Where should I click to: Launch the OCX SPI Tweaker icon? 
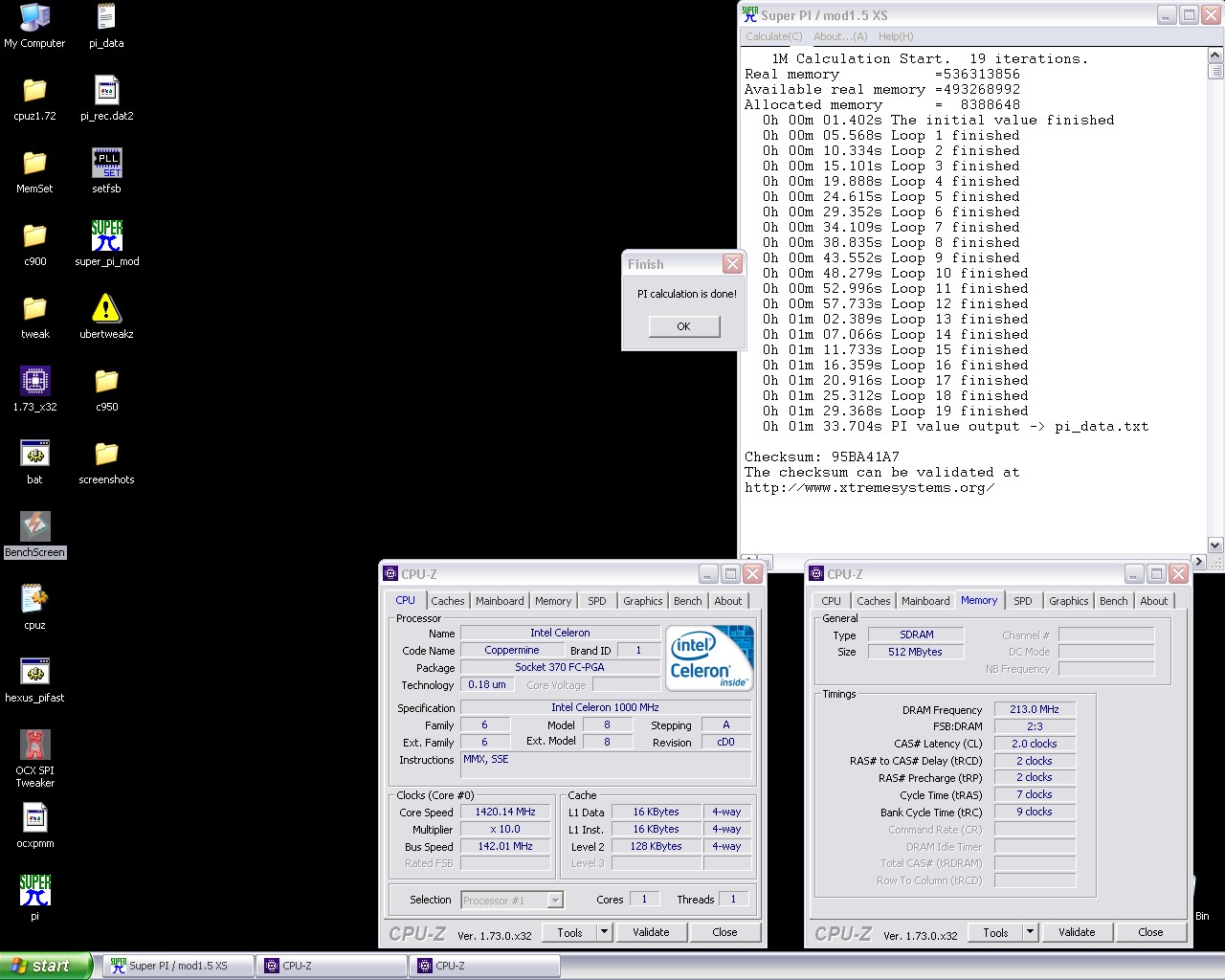point(34,745)
